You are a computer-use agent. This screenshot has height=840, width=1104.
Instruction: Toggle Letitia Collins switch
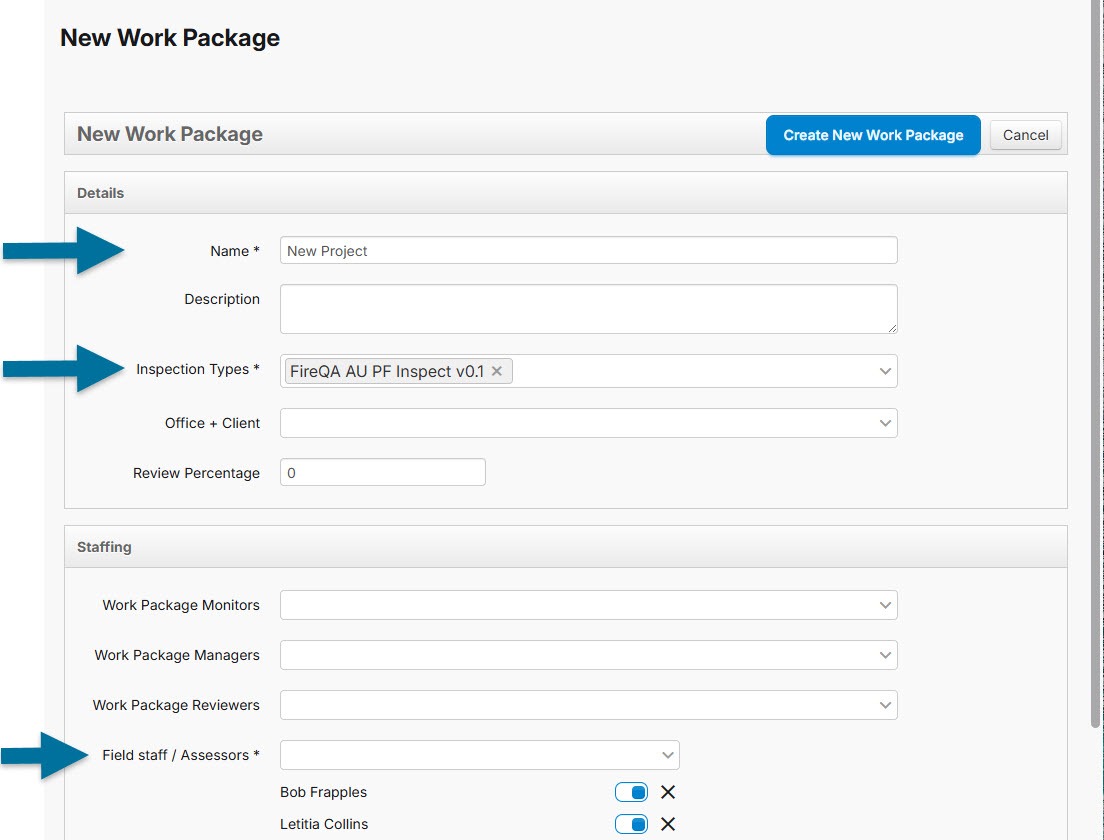631,824
